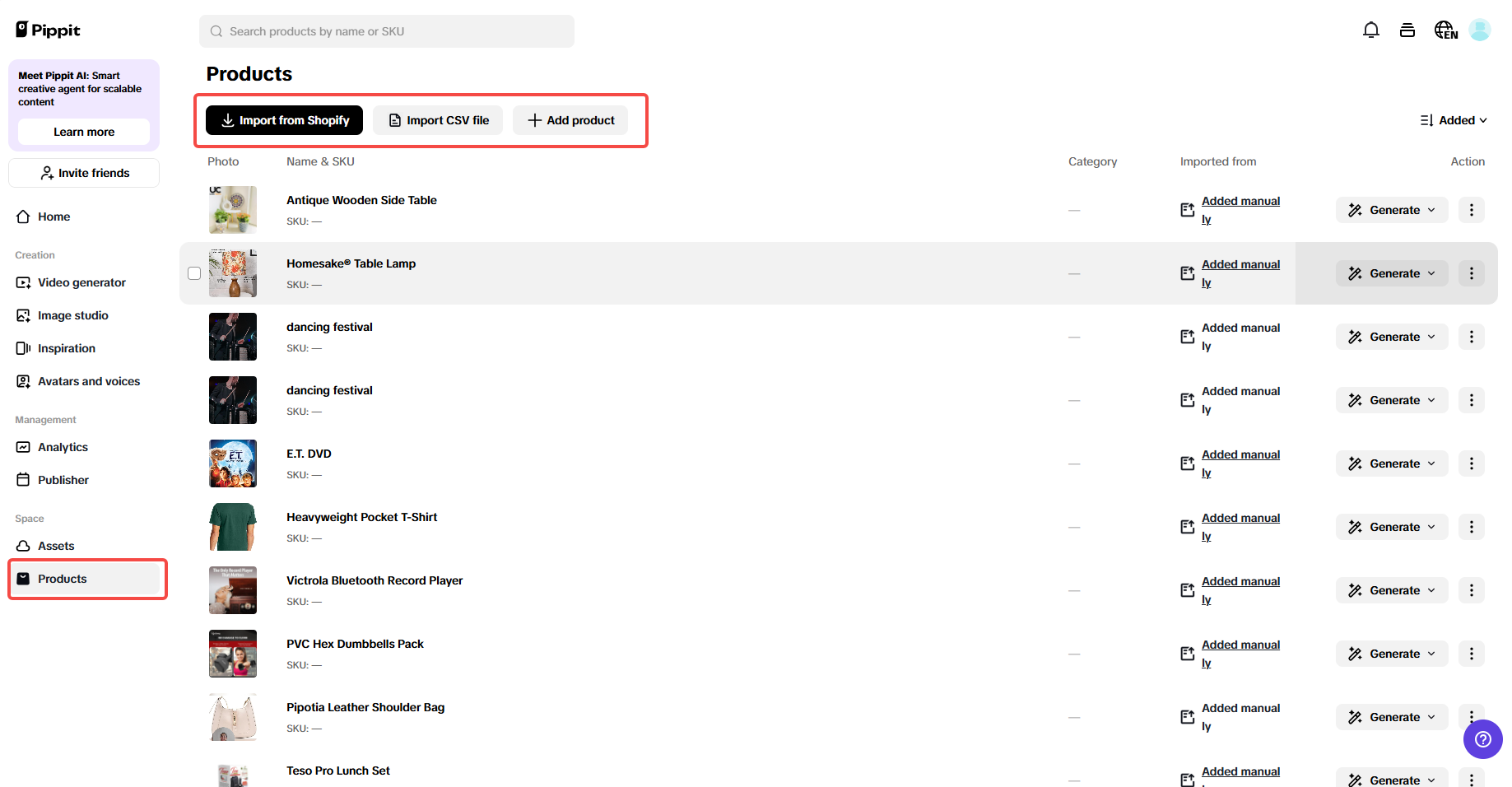
Task: Click the Learn more button in Pippit AI banner
Action: [x=83, y=132]
